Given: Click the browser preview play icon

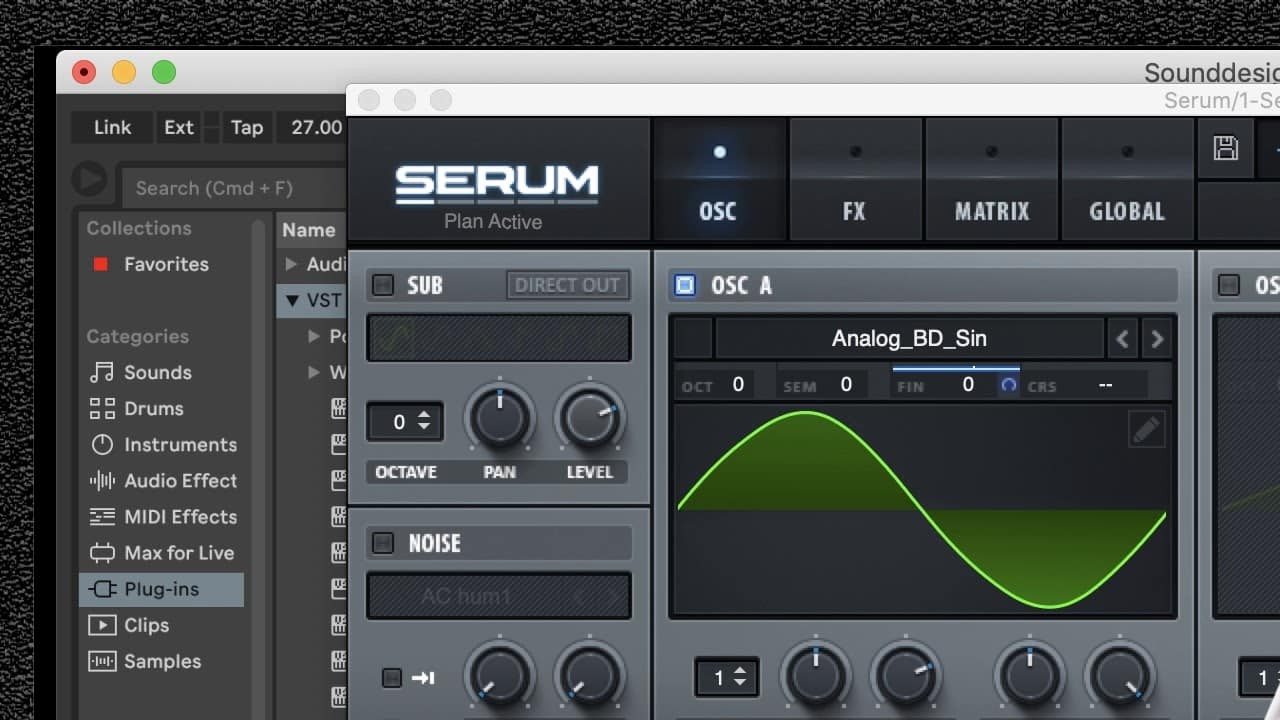Looking at the screenshot, I should point(89,180).
